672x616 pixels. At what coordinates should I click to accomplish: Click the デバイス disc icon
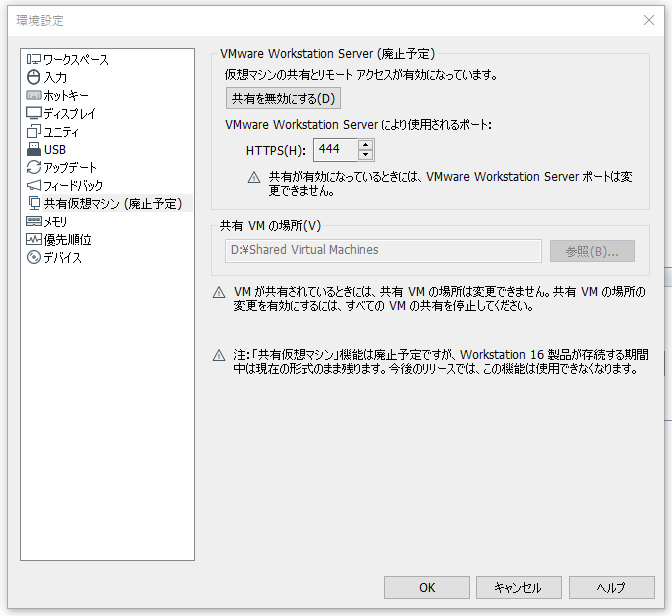pos(33,257)
